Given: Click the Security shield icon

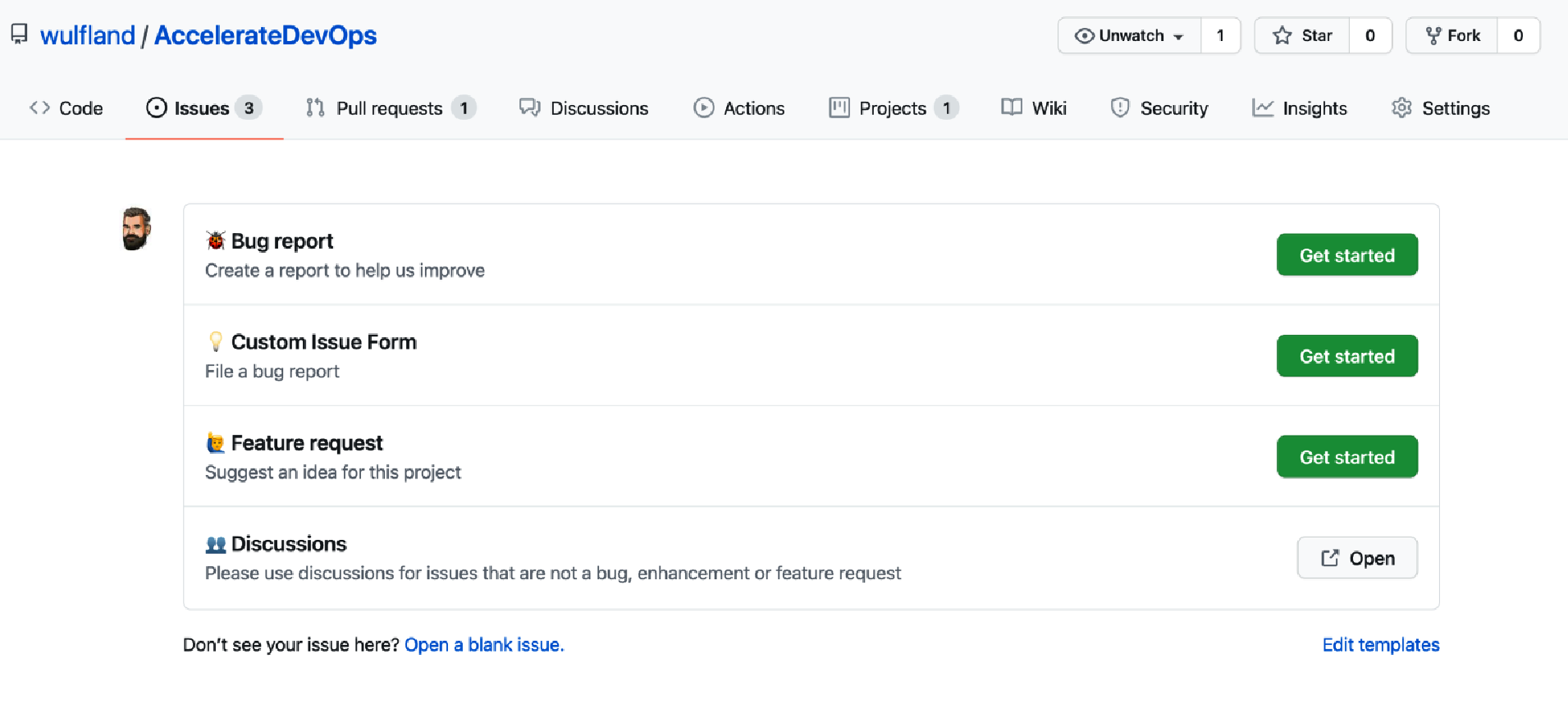Looking at the screenshot, I should pyautogui.click(x=1120, y=107).
